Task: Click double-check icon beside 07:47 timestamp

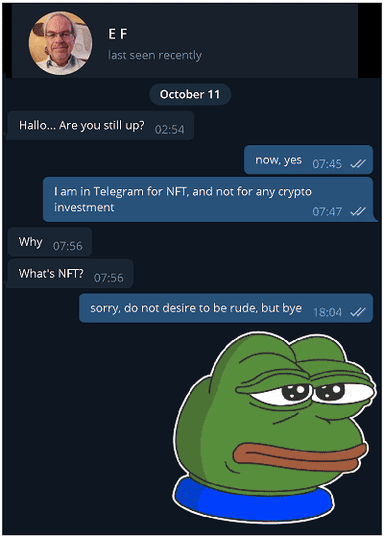Action: pos(358,211)
